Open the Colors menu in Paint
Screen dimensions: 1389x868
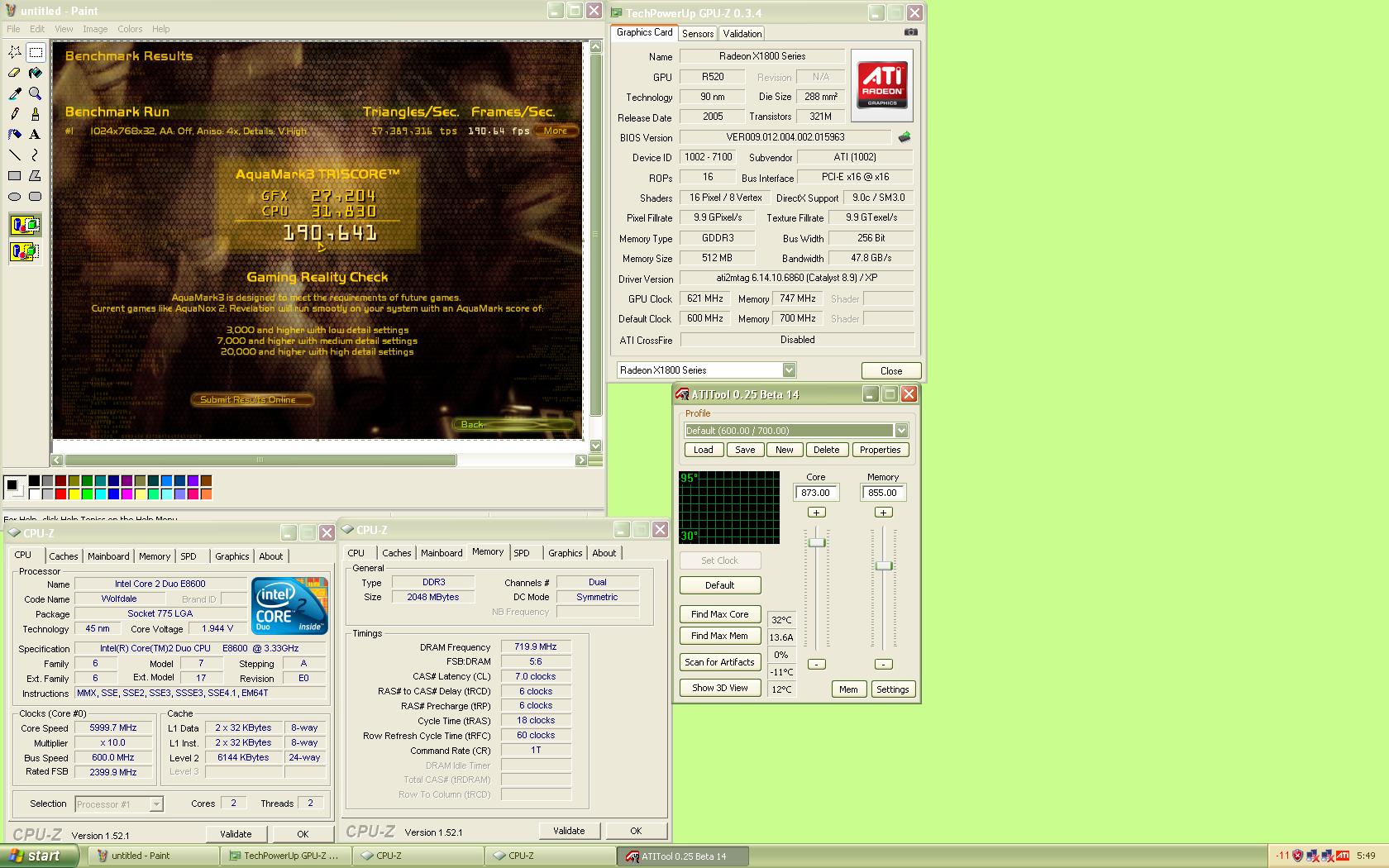(x=130, y=29)
